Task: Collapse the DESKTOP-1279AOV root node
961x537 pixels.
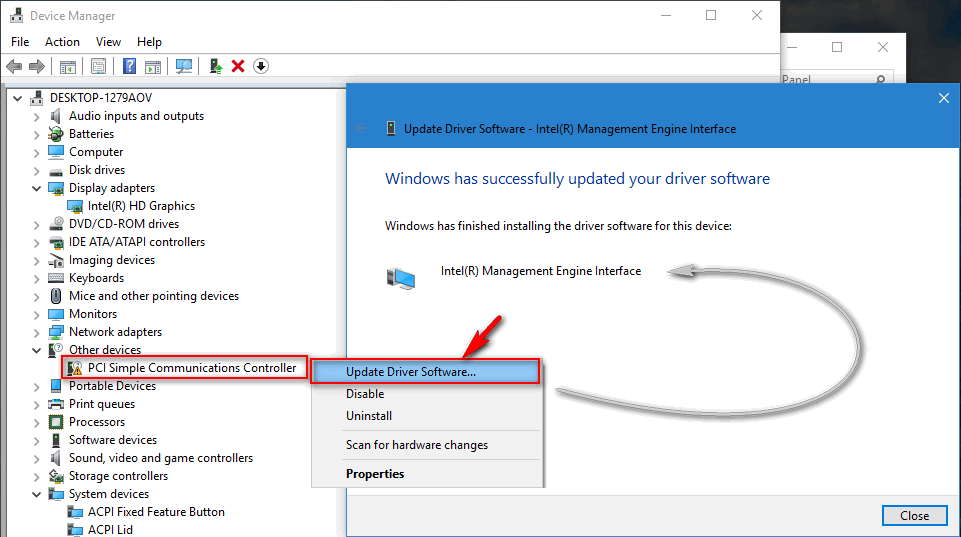Action: pyautogui.click(x=17, y=98)
